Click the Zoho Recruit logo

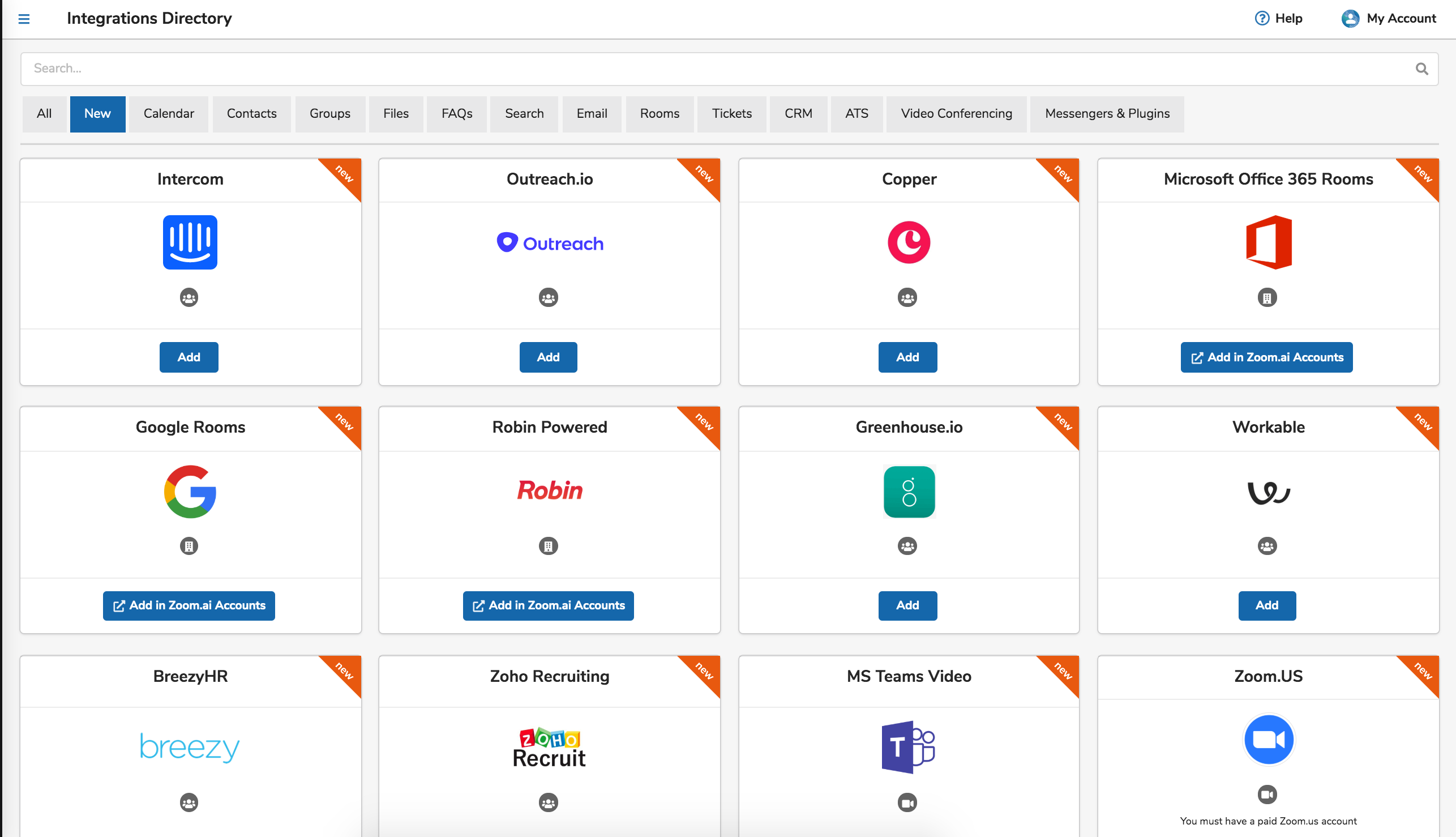tap(549, 748)
